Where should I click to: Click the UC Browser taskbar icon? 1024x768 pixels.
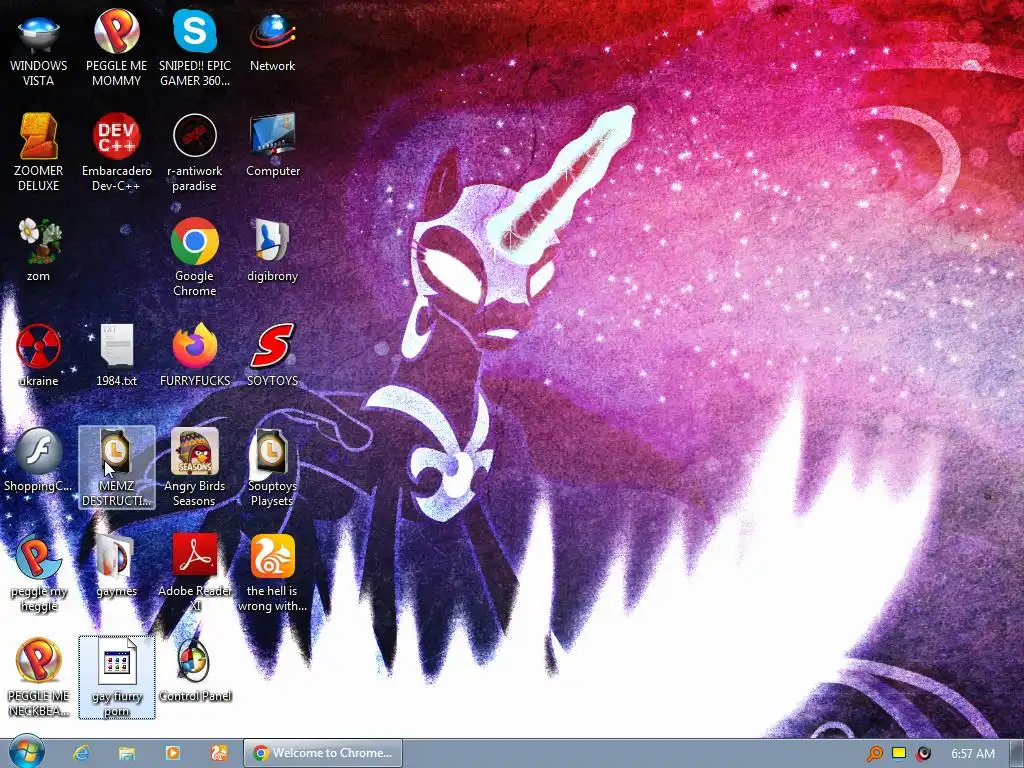[x=218, y=753]
